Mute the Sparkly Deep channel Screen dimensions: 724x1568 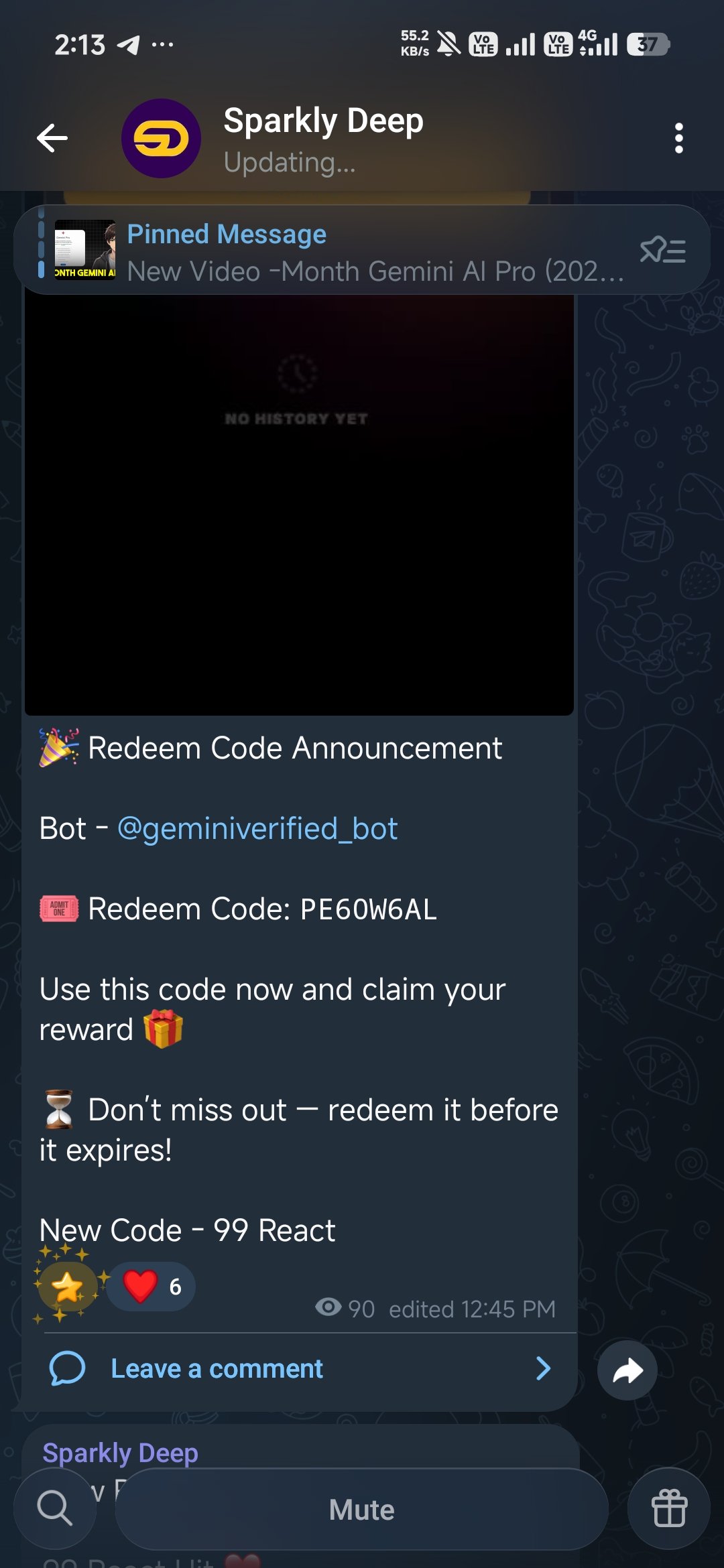(x=361, y=1509)
